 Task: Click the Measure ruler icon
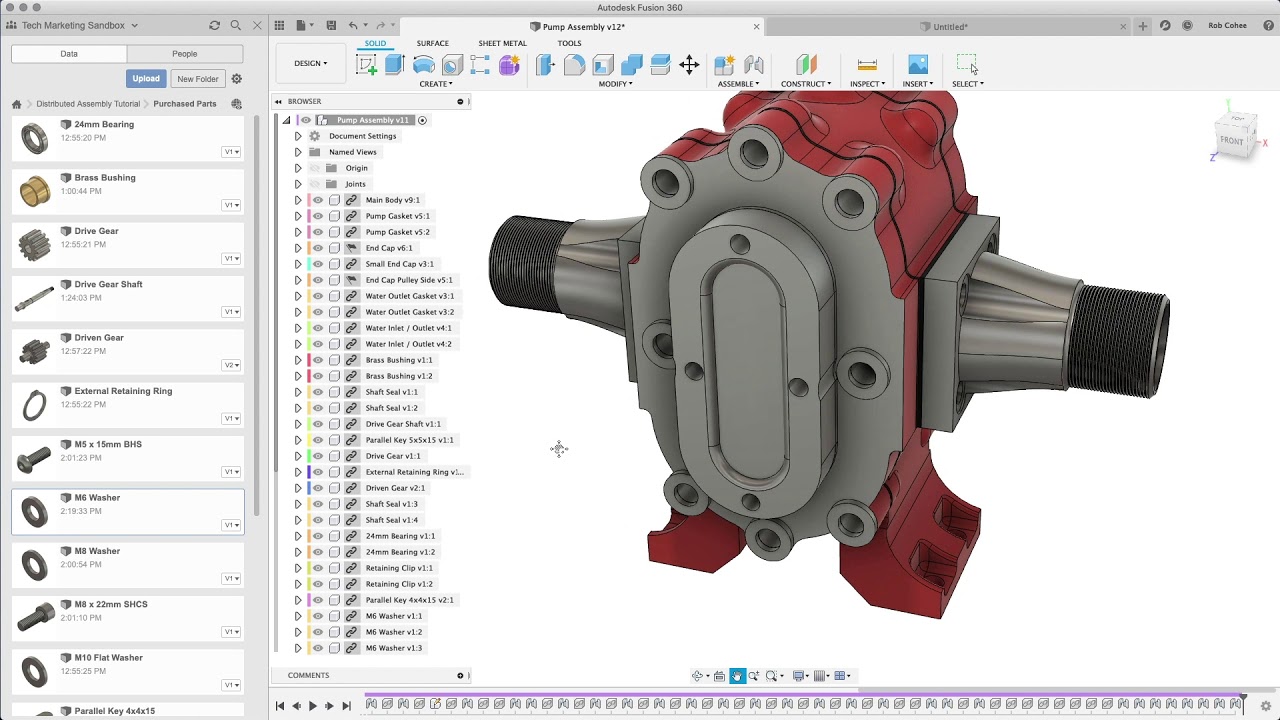click(x=867, y=65)
